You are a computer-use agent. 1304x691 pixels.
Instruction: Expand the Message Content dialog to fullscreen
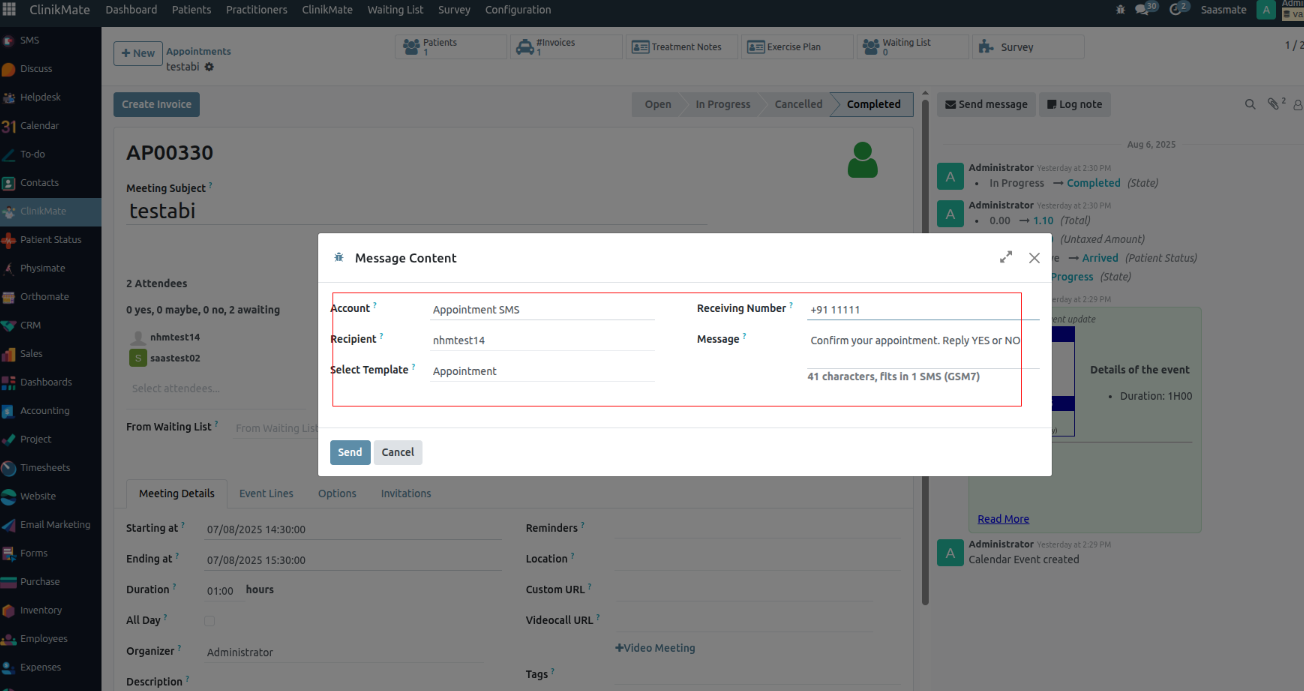pyautogui.click(x=1006, y=258)
